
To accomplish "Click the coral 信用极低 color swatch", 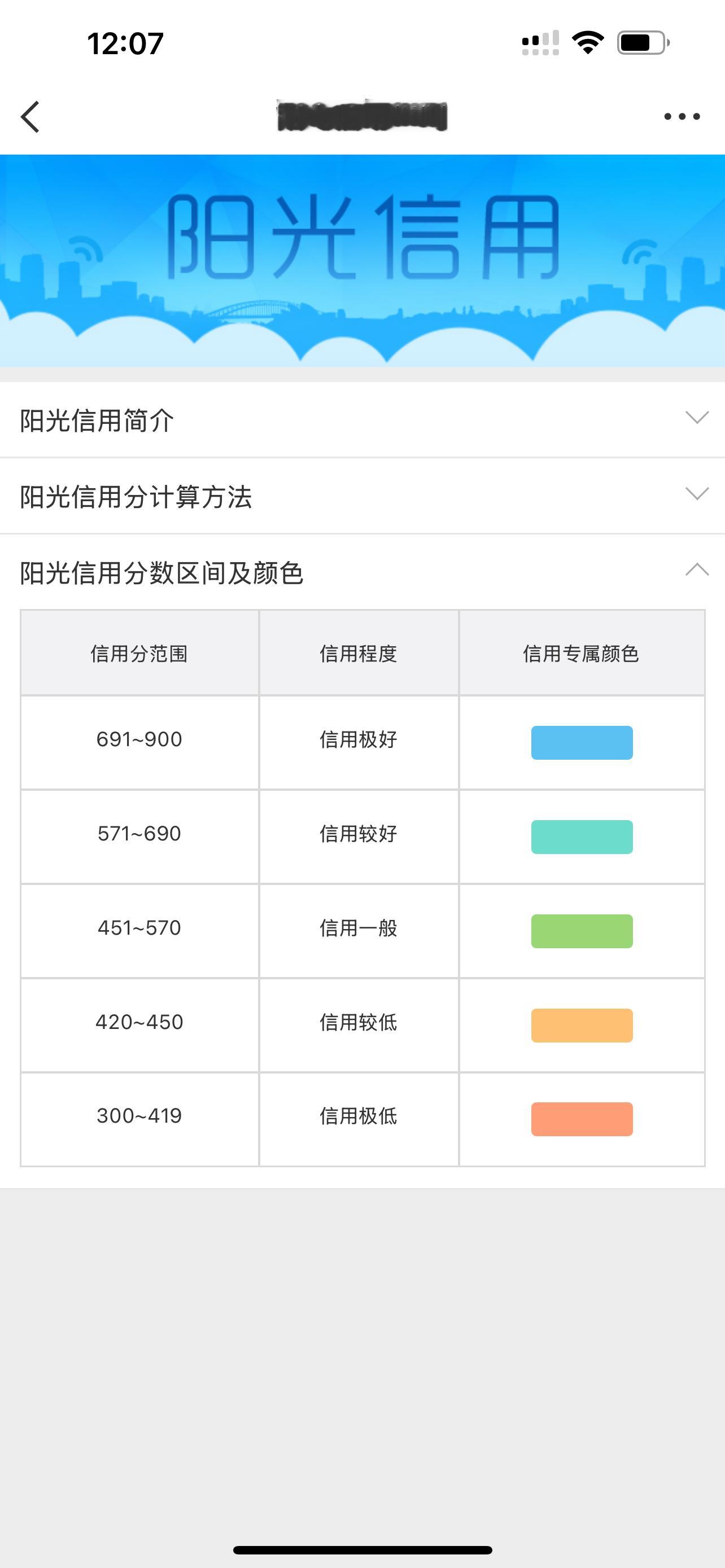I will coord(582,1119).
